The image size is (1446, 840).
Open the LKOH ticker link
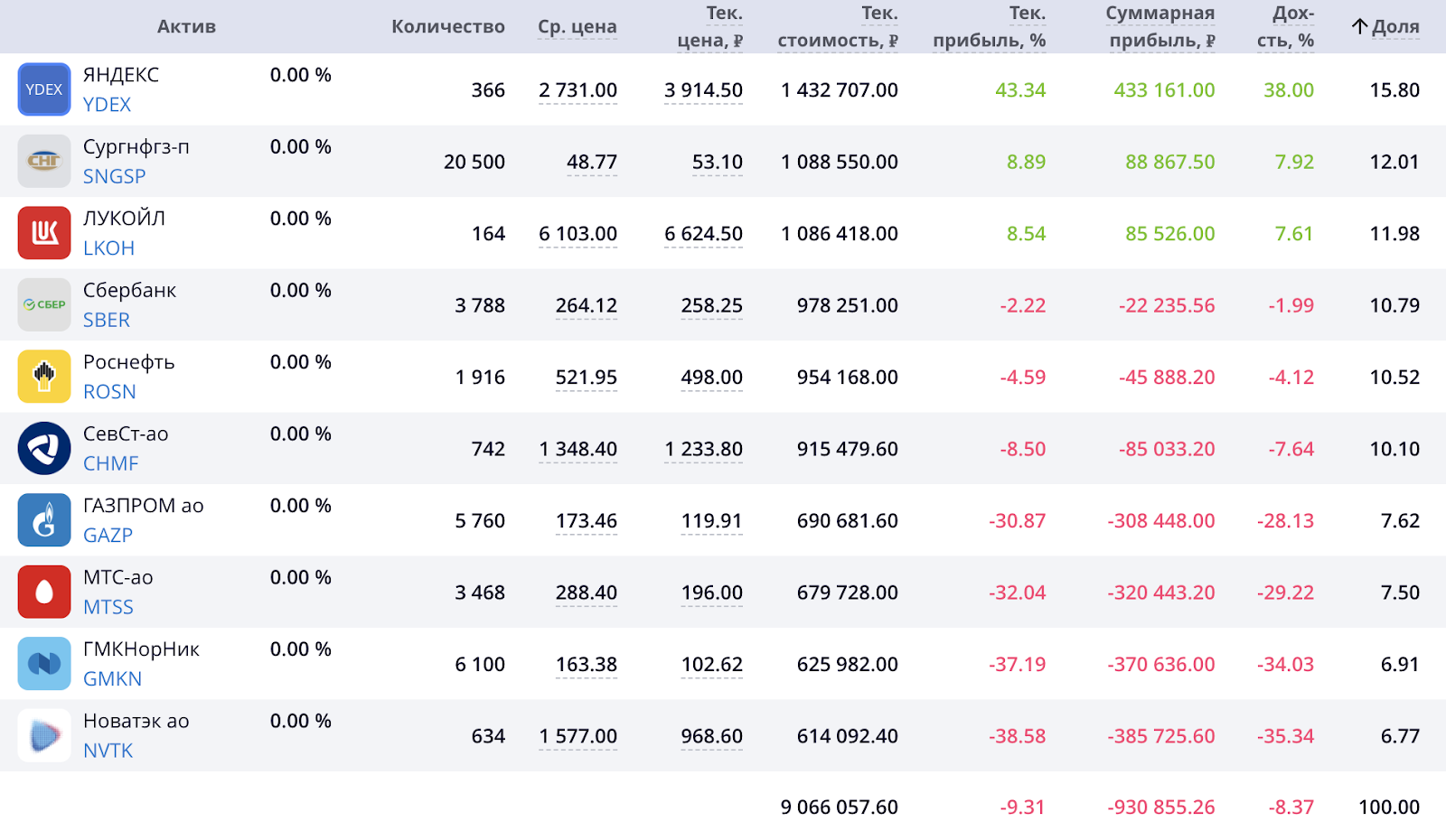[x=108, y=248]
